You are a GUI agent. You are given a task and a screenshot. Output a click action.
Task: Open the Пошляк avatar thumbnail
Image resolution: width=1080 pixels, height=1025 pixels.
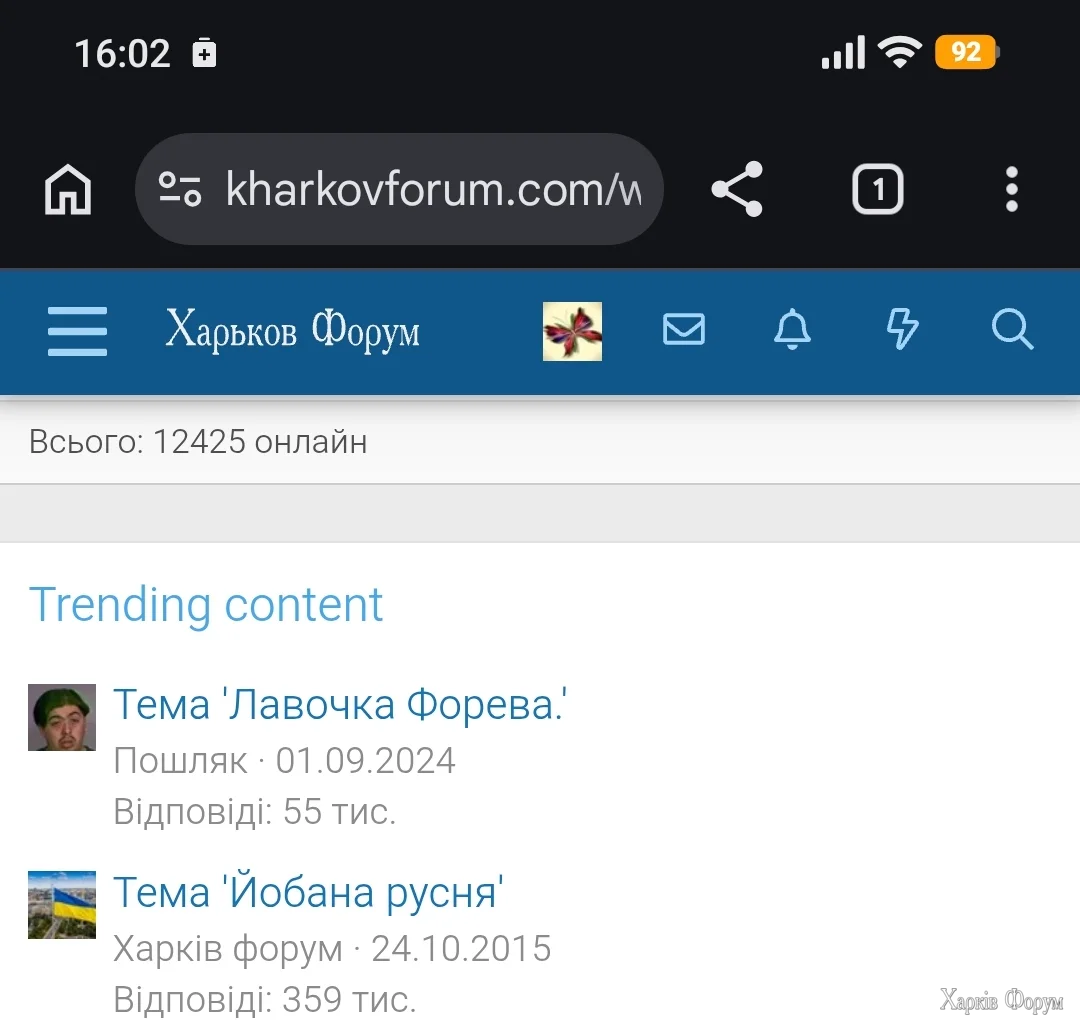pos(62,717)
